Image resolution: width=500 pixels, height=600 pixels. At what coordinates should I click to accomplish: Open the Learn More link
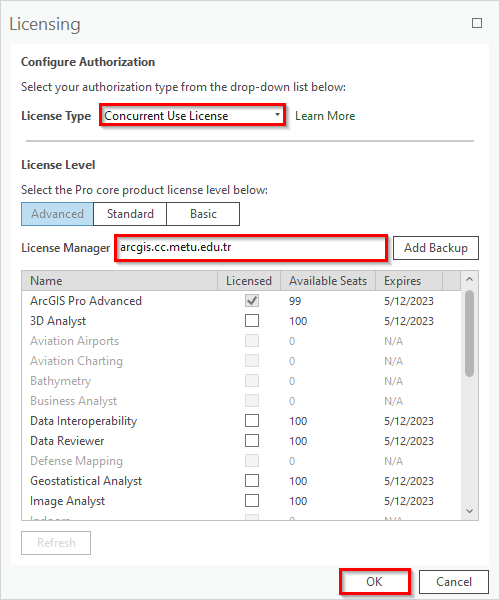pyautogui.click(x=325, y=116)
